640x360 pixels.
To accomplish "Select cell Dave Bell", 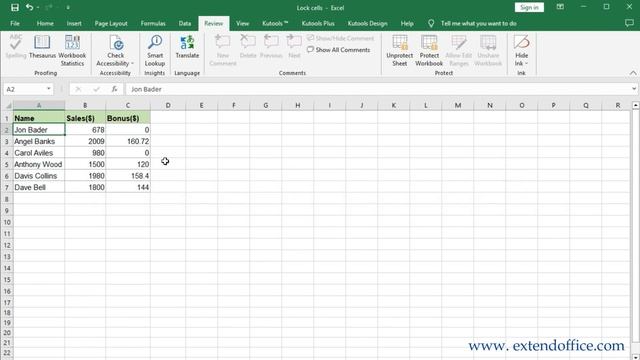I will click(x=39, y=187).
